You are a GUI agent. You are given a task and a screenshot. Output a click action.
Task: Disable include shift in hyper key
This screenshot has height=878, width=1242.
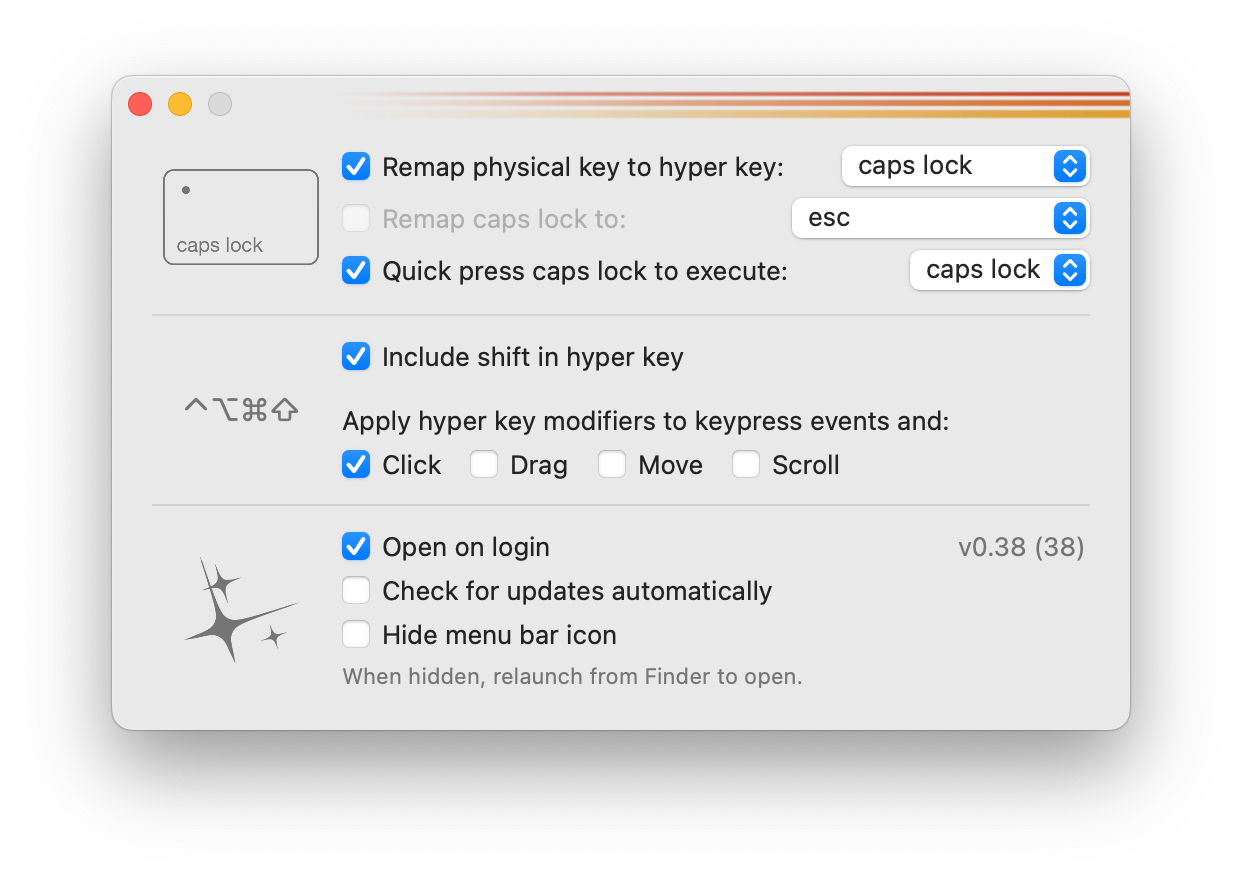tap(356, 357)
